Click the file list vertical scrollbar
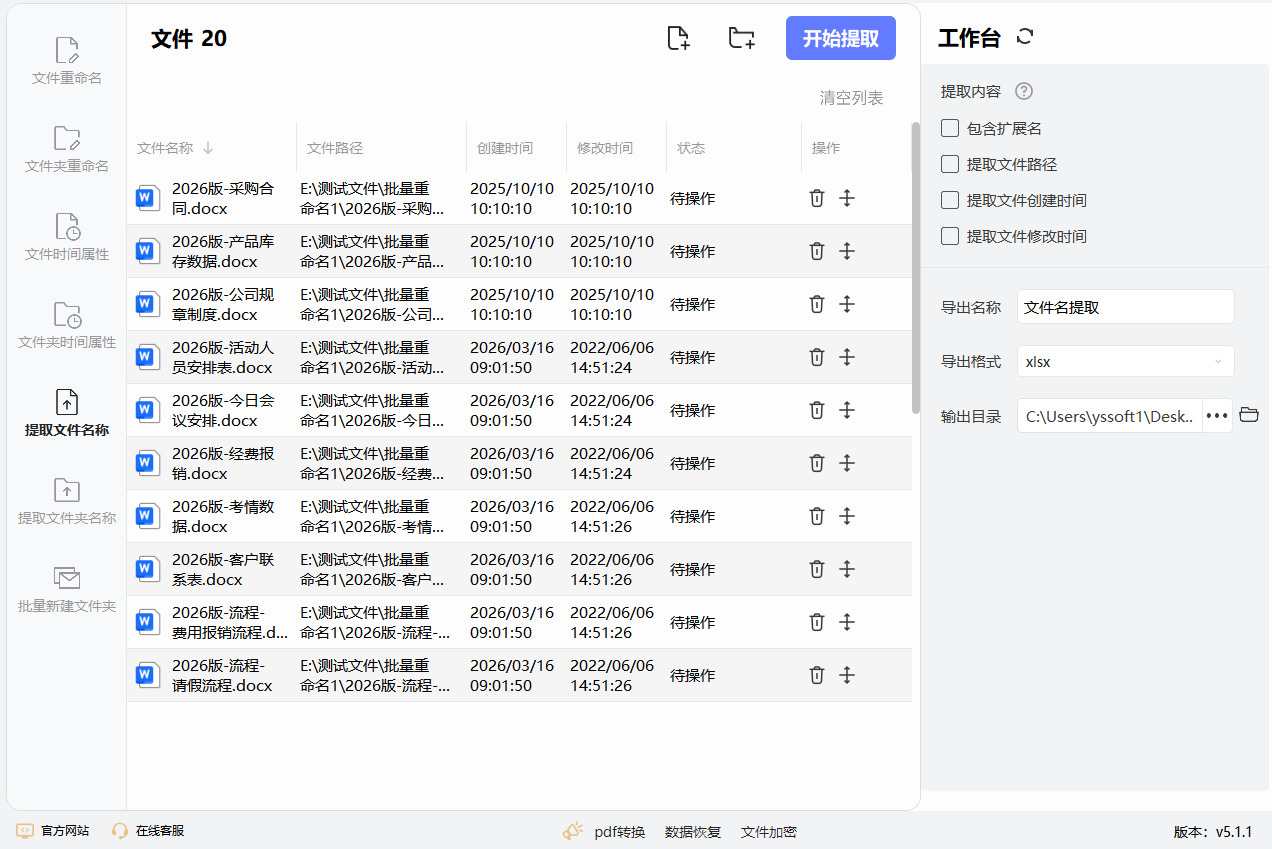The height and width of the screenshot is (849, 1272). (915, 268)
